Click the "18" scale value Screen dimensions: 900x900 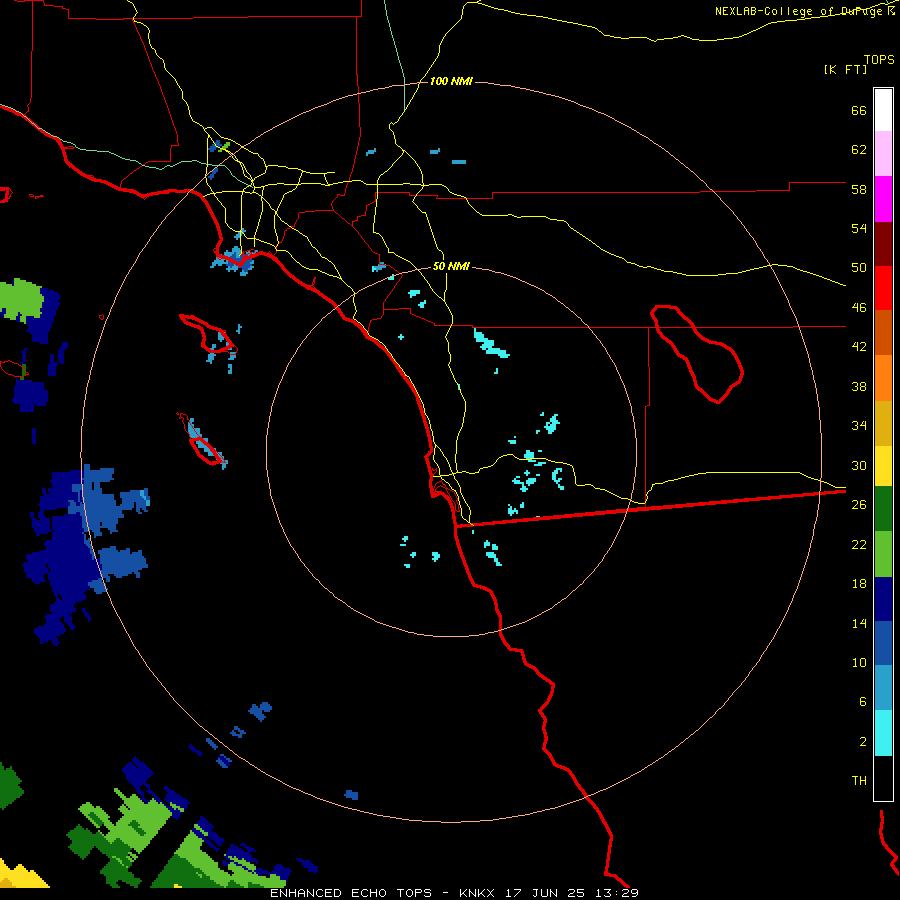859,584
